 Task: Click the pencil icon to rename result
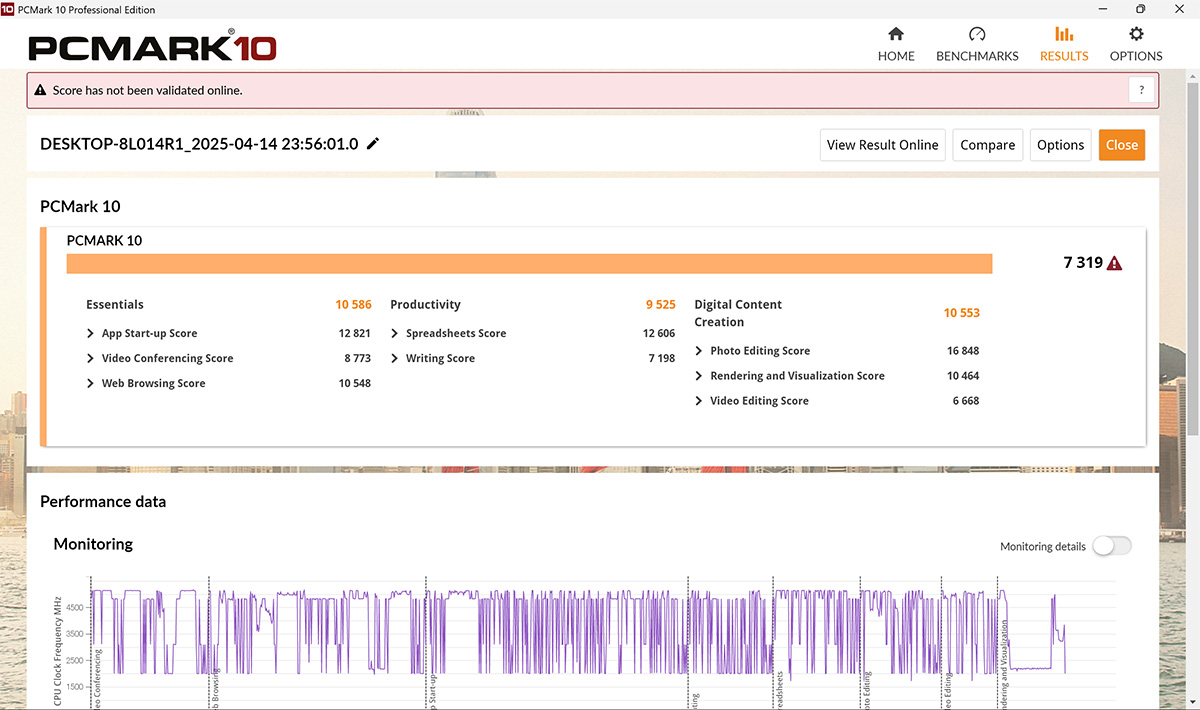(373, 144)
